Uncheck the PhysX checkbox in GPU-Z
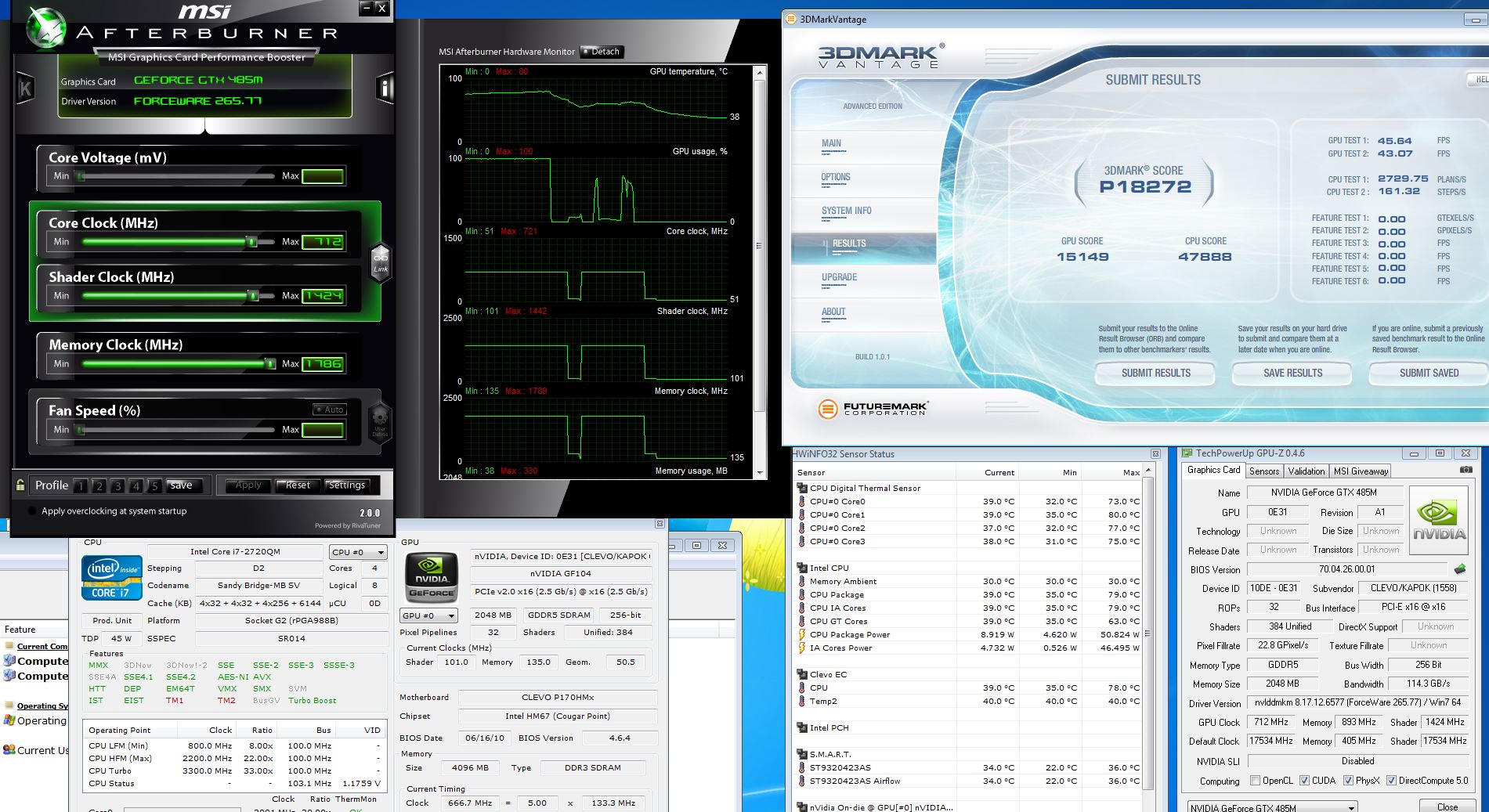The height and width of the screenshot is (812, 1489). [x=1348, y=781]
